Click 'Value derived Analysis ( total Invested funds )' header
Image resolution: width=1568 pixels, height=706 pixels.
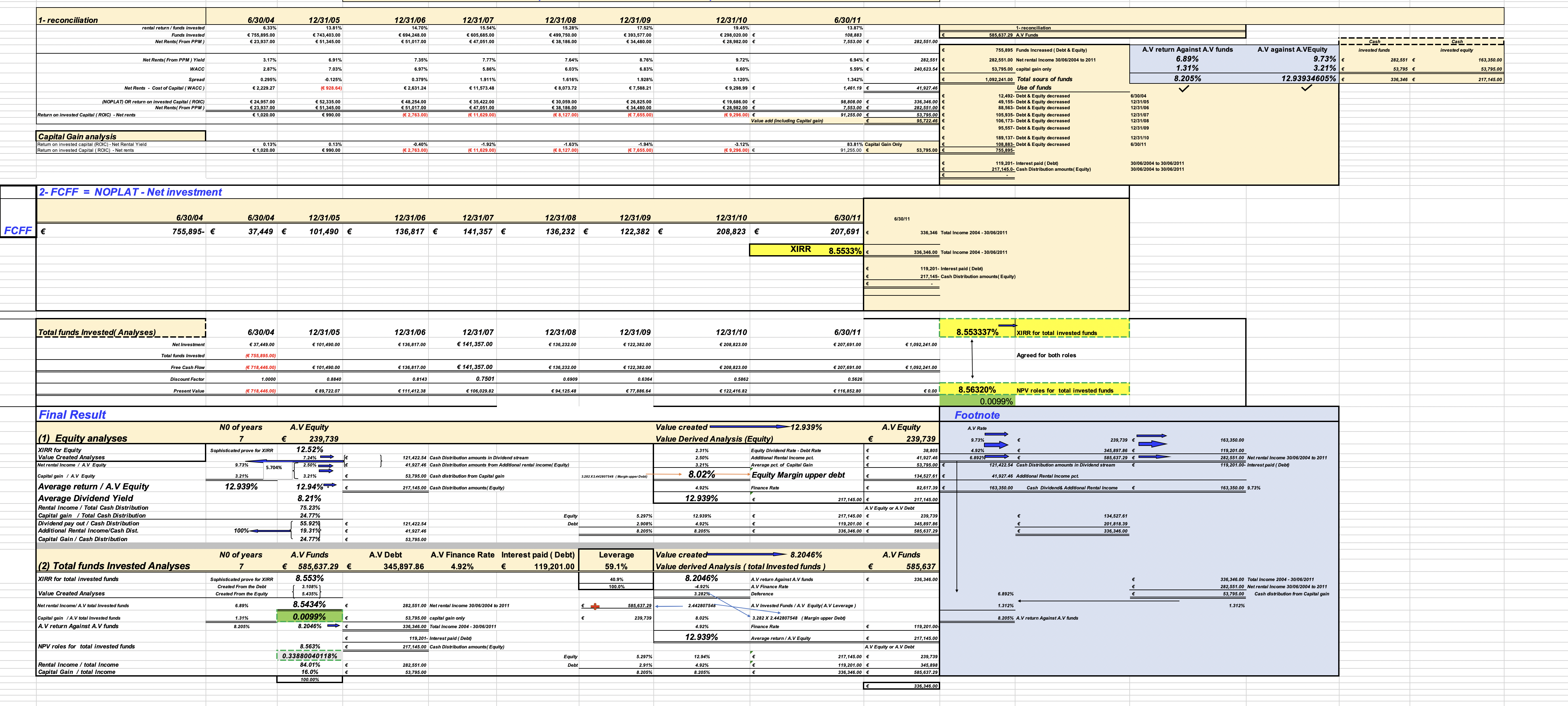(740, 566)
